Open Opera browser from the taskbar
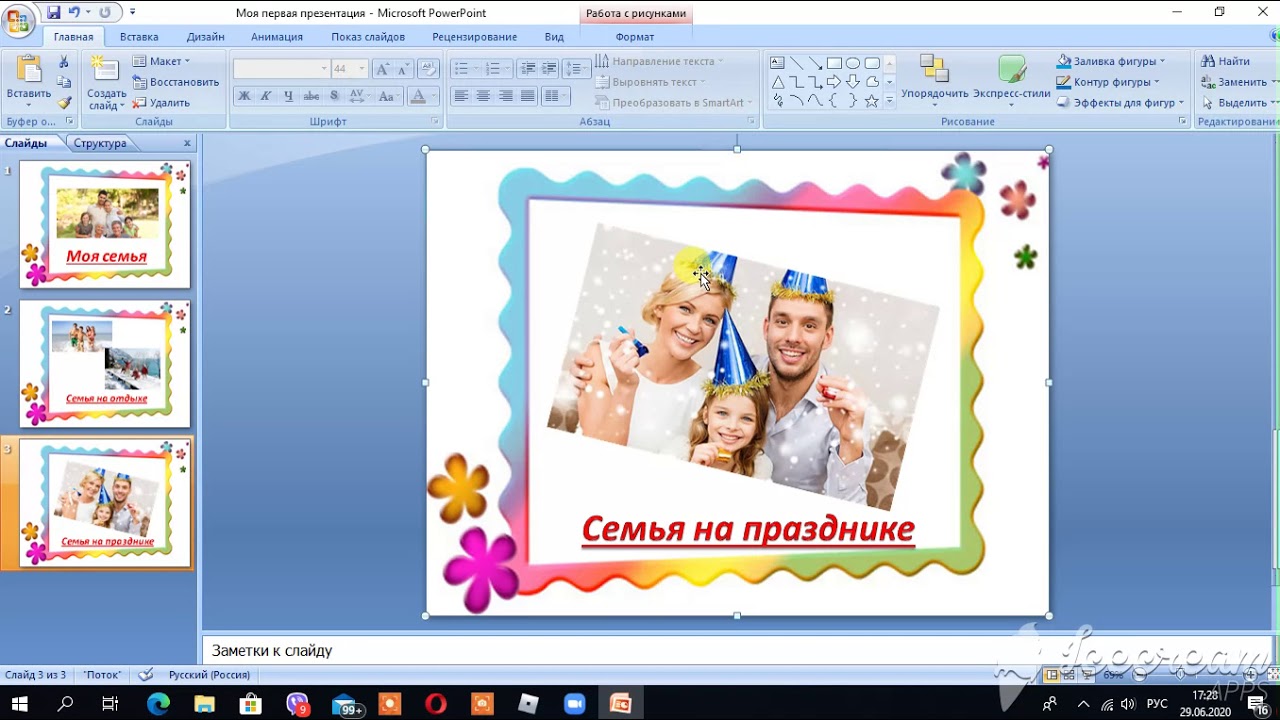 (436, 704)
